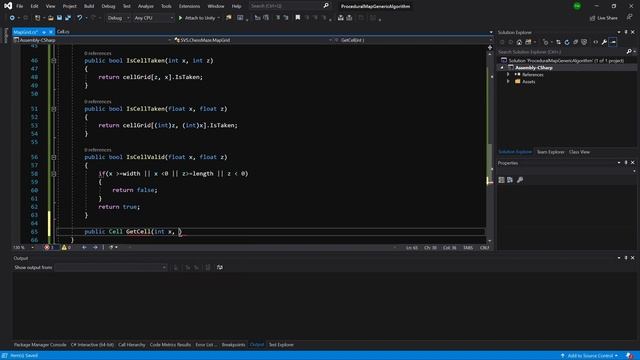The height and width of the screenshot is (360, 640).
Task: Click Refresh icon in Solution Explorer
Action: [x=567, y=42]
